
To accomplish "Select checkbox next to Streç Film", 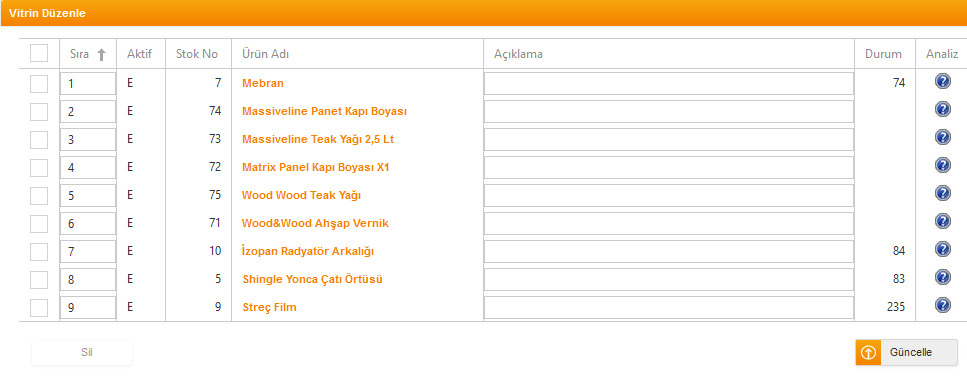I will [39, 307].
